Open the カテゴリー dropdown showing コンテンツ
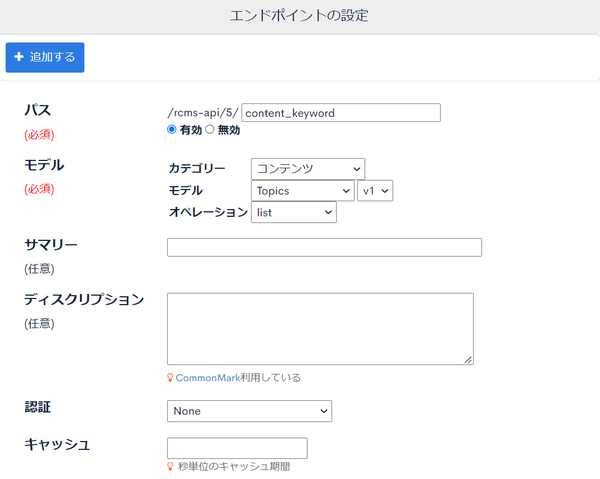Viewport: 600px width, 479px height. click(308, 169)
